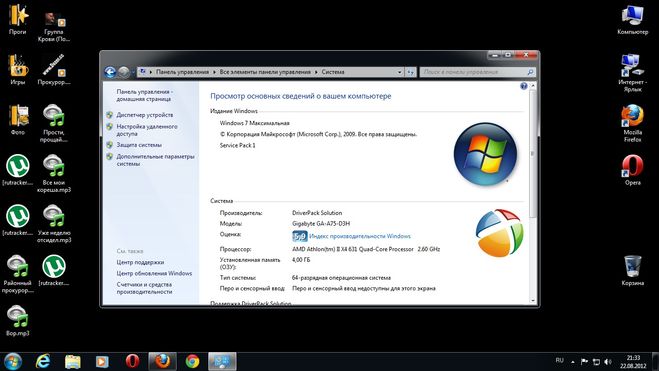Open Windows Explorer folder in taskbar
659x371 pixels.
pos(73,361)
